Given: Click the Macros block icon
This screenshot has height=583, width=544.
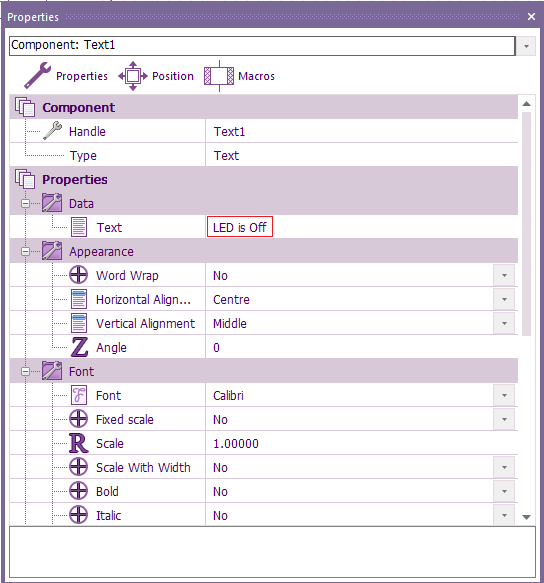Looking at the screenshot, I should coord(219,76).
